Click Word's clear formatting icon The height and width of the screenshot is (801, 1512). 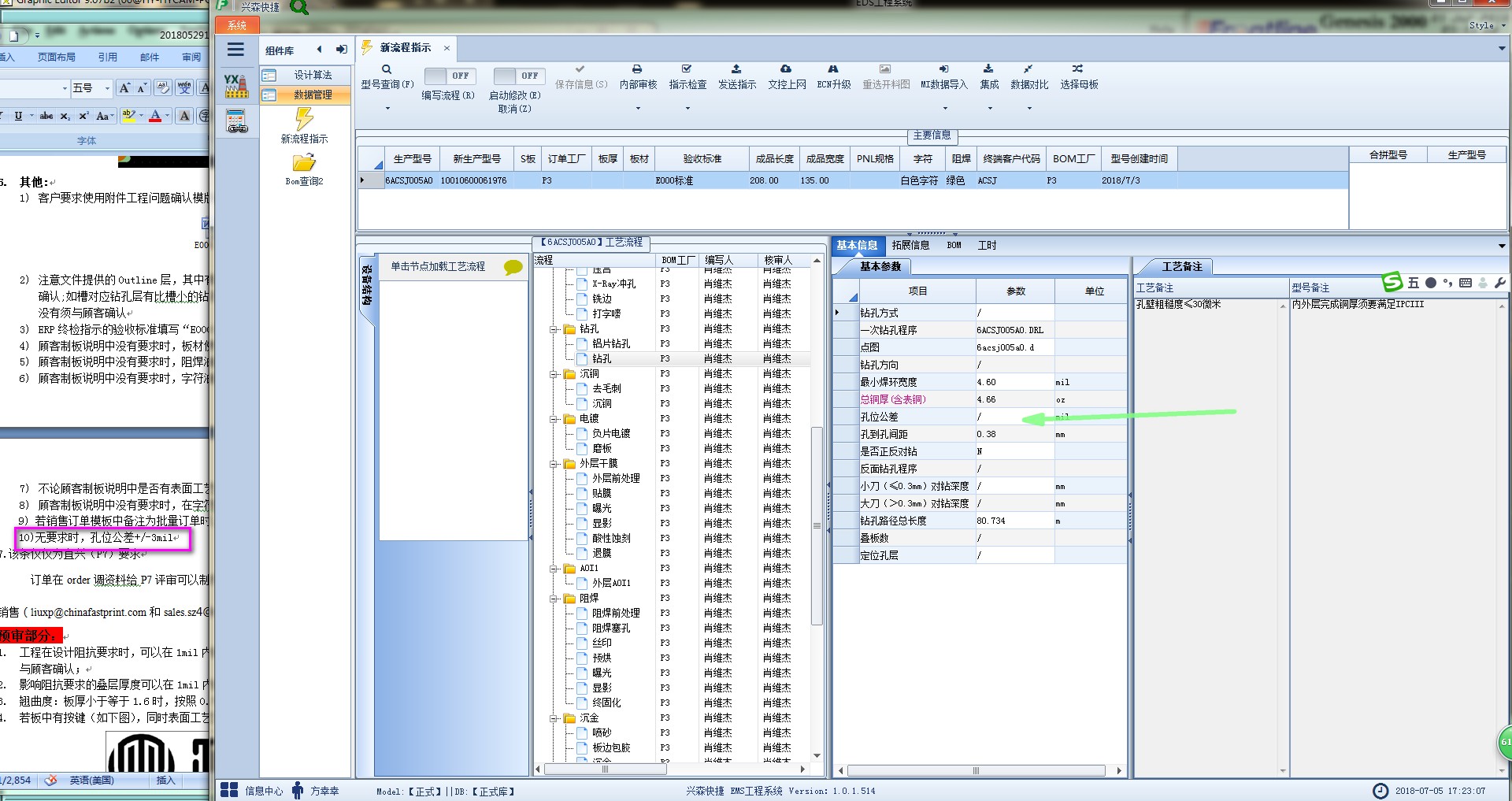pyautogui.click(x=162, y=88)
